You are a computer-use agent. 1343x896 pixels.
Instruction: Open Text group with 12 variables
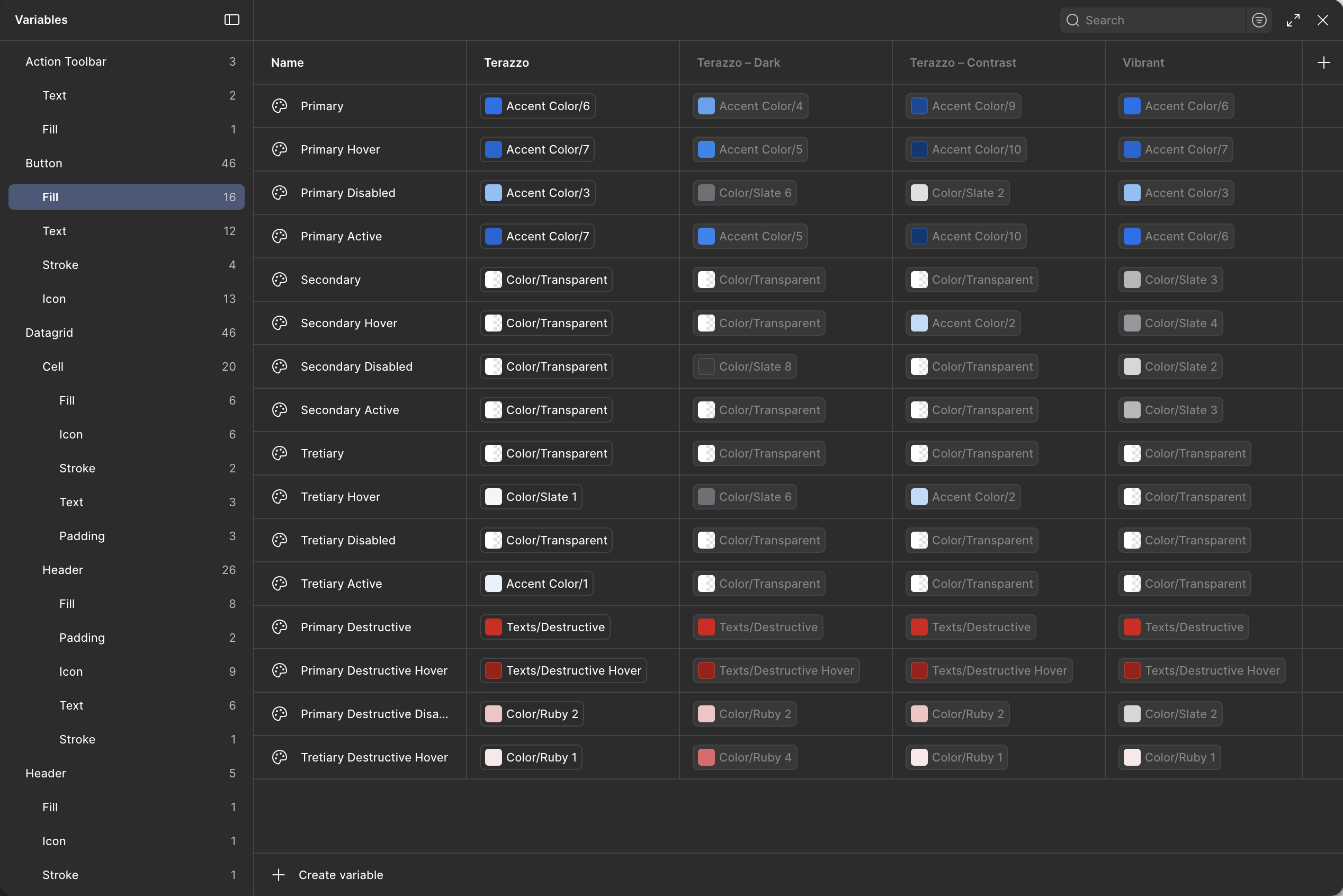click(126, 231)
